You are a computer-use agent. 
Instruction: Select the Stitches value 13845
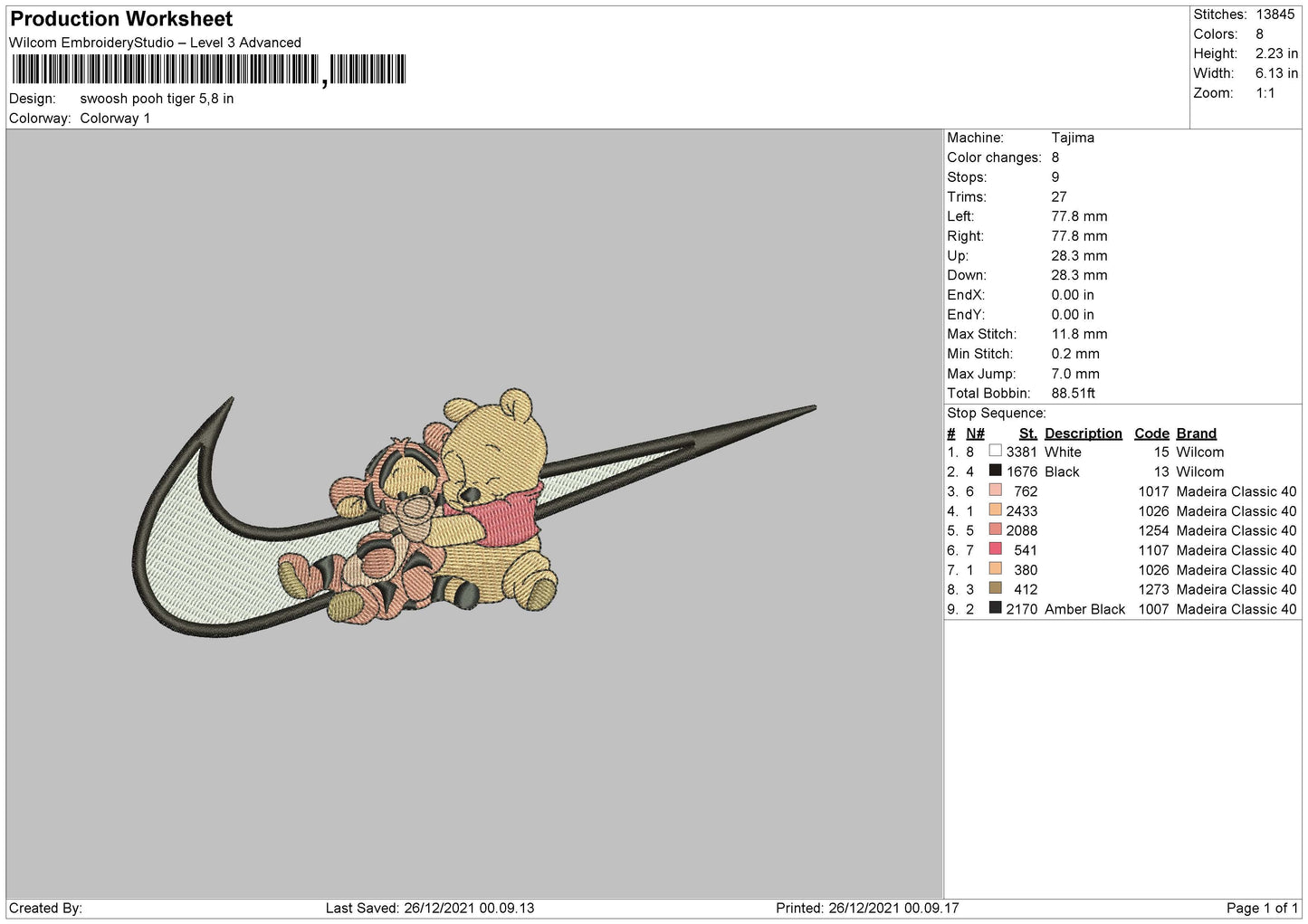click(x=1275, y=14)
